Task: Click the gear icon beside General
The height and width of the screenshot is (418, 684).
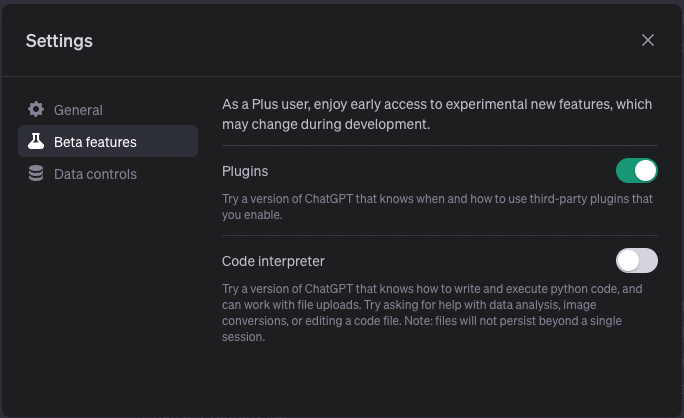Action: click(x=36, y=109)
